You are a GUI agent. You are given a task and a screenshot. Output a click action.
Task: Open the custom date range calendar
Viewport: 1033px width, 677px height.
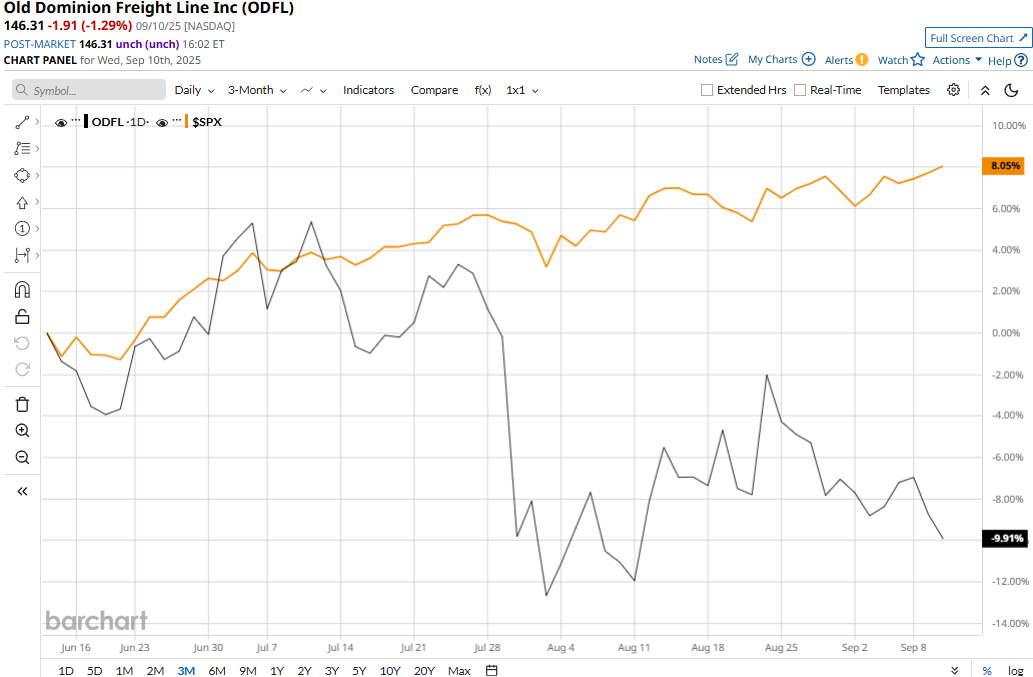[x=491, y=670]
